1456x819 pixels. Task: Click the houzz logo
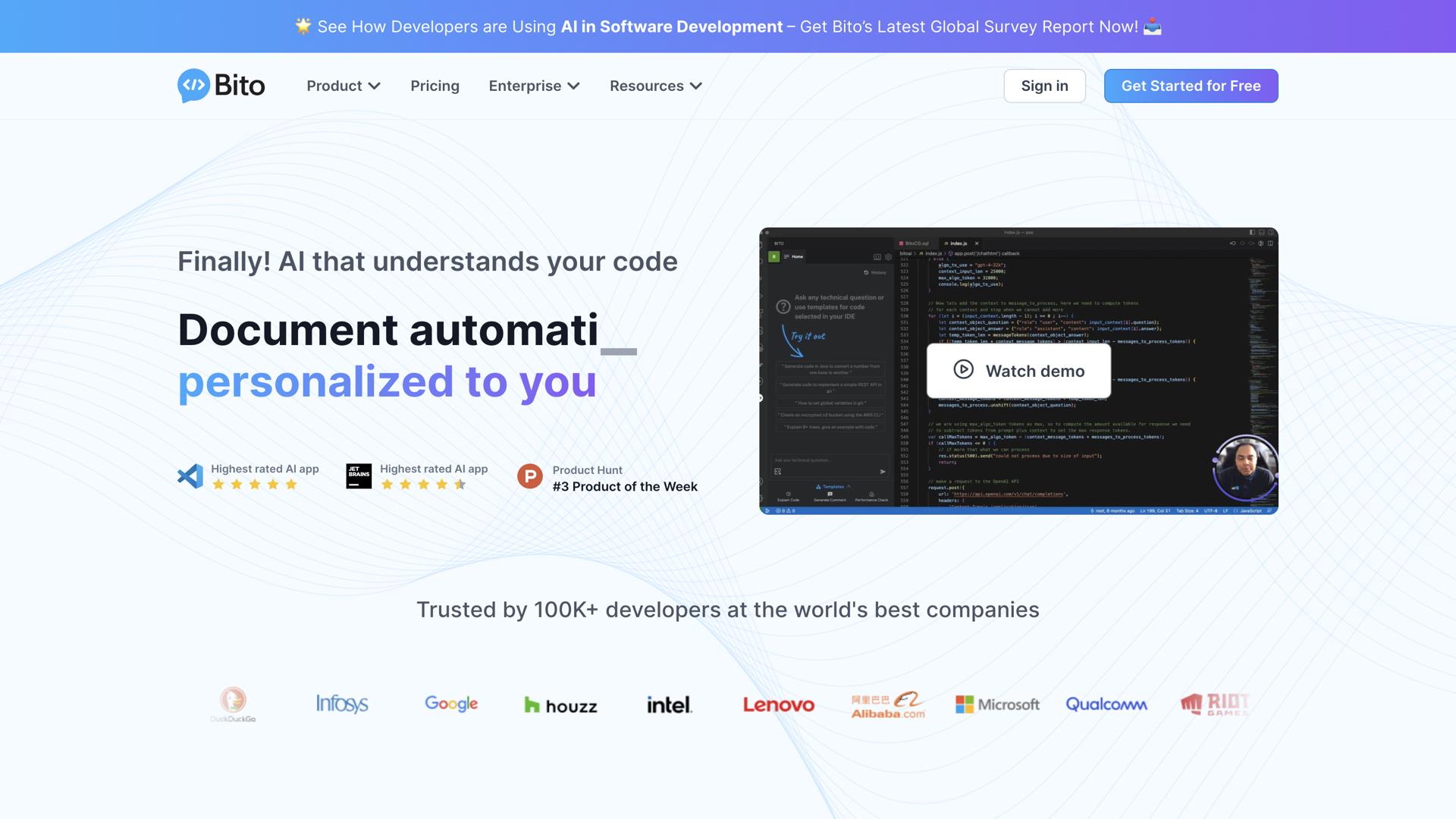click(x=560, y=706)
